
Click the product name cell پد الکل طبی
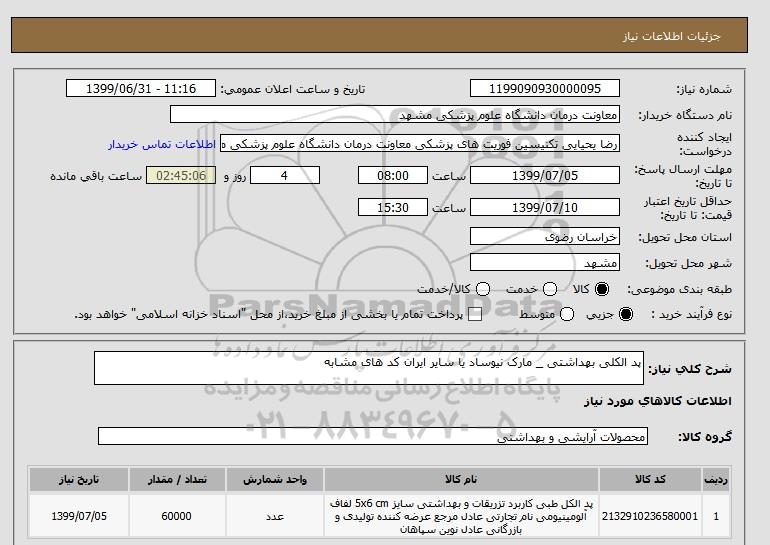pos(461,516)
